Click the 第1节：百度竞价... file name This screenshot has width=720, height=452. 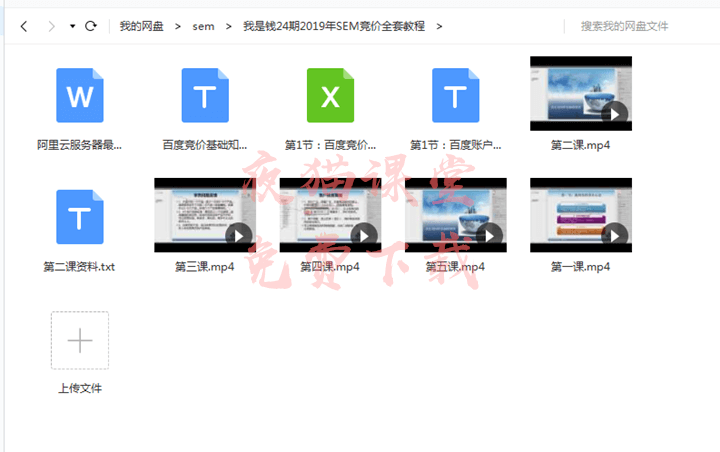(x=331, y=145)
